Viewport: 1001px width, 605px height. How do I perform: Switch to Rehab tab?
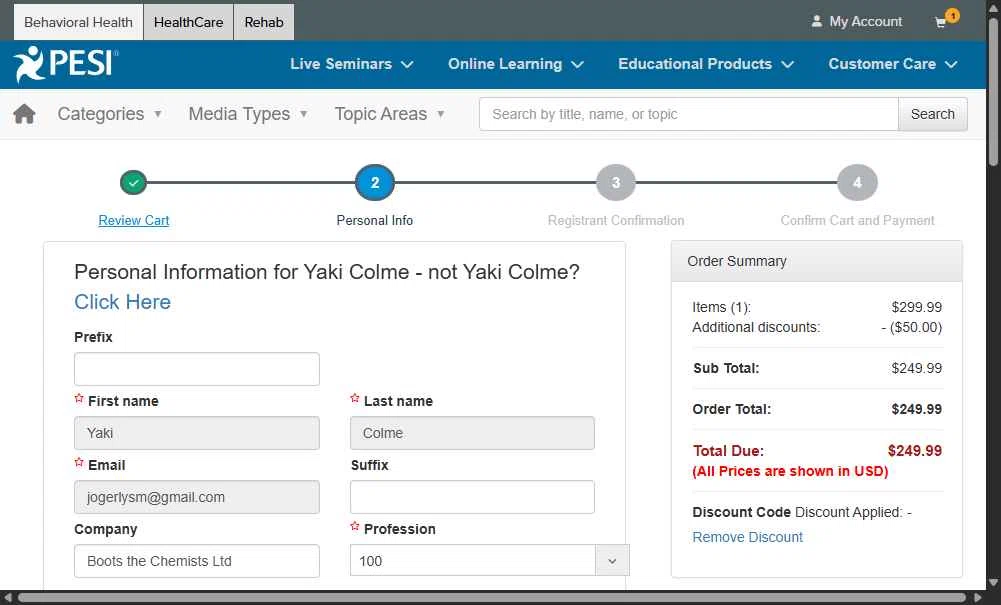[x=264, y=22]
